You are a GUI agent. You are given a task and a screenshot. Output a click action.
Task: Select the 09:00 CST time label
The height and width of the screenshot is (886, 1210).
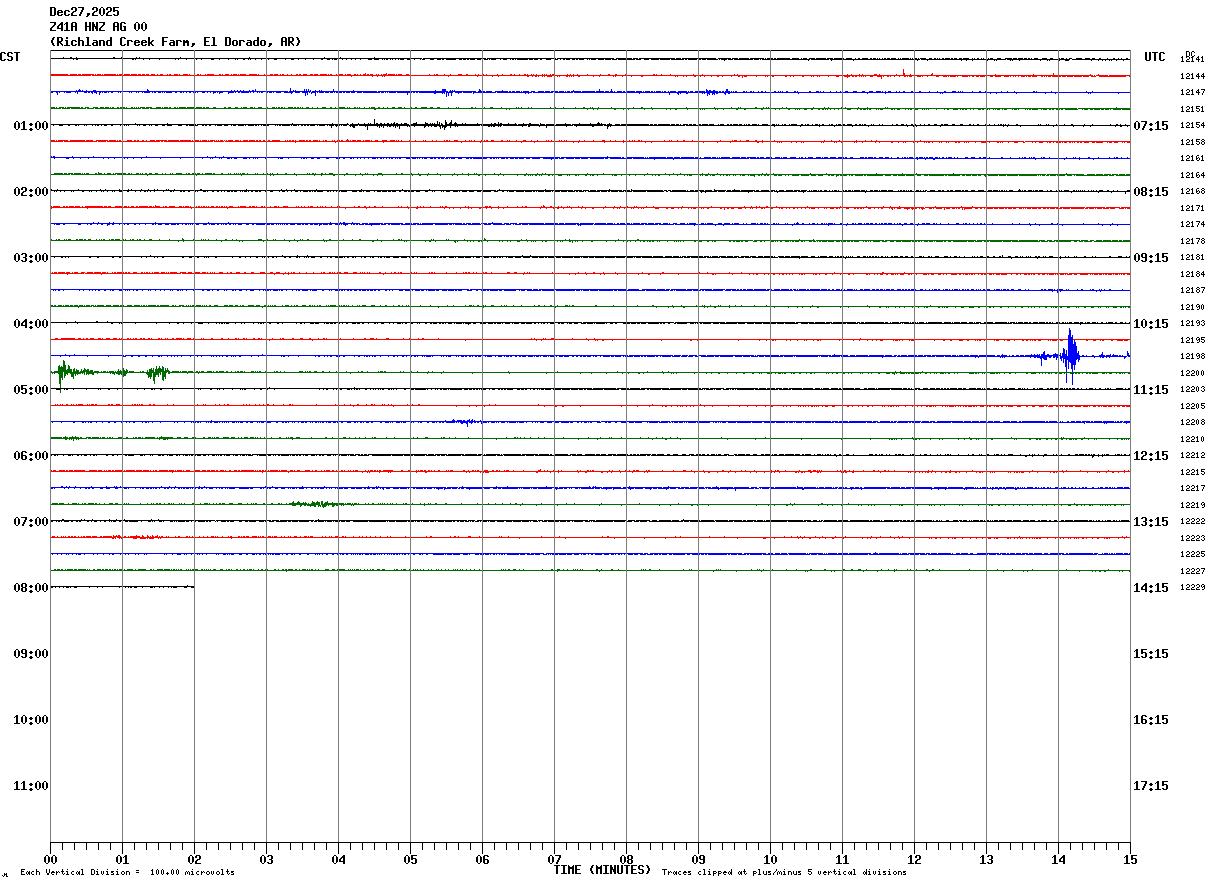(x=31, y=654)
